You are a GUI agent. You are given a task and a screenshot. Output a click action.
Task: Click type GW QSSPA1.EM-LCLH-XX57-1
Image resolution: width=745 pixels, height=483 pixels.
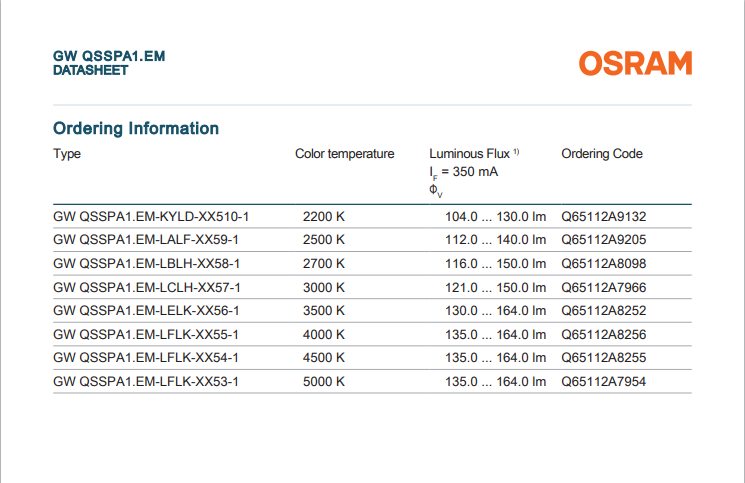click(147, 287)
